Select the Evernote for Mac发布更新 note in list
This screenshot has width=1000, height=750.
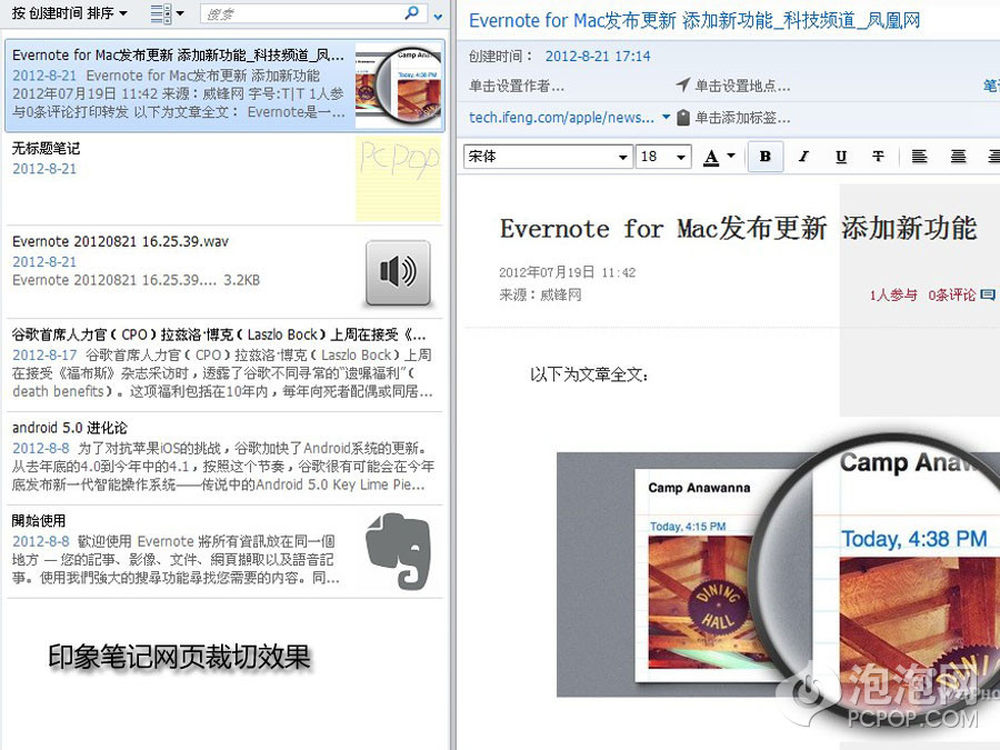coord(224,85)
